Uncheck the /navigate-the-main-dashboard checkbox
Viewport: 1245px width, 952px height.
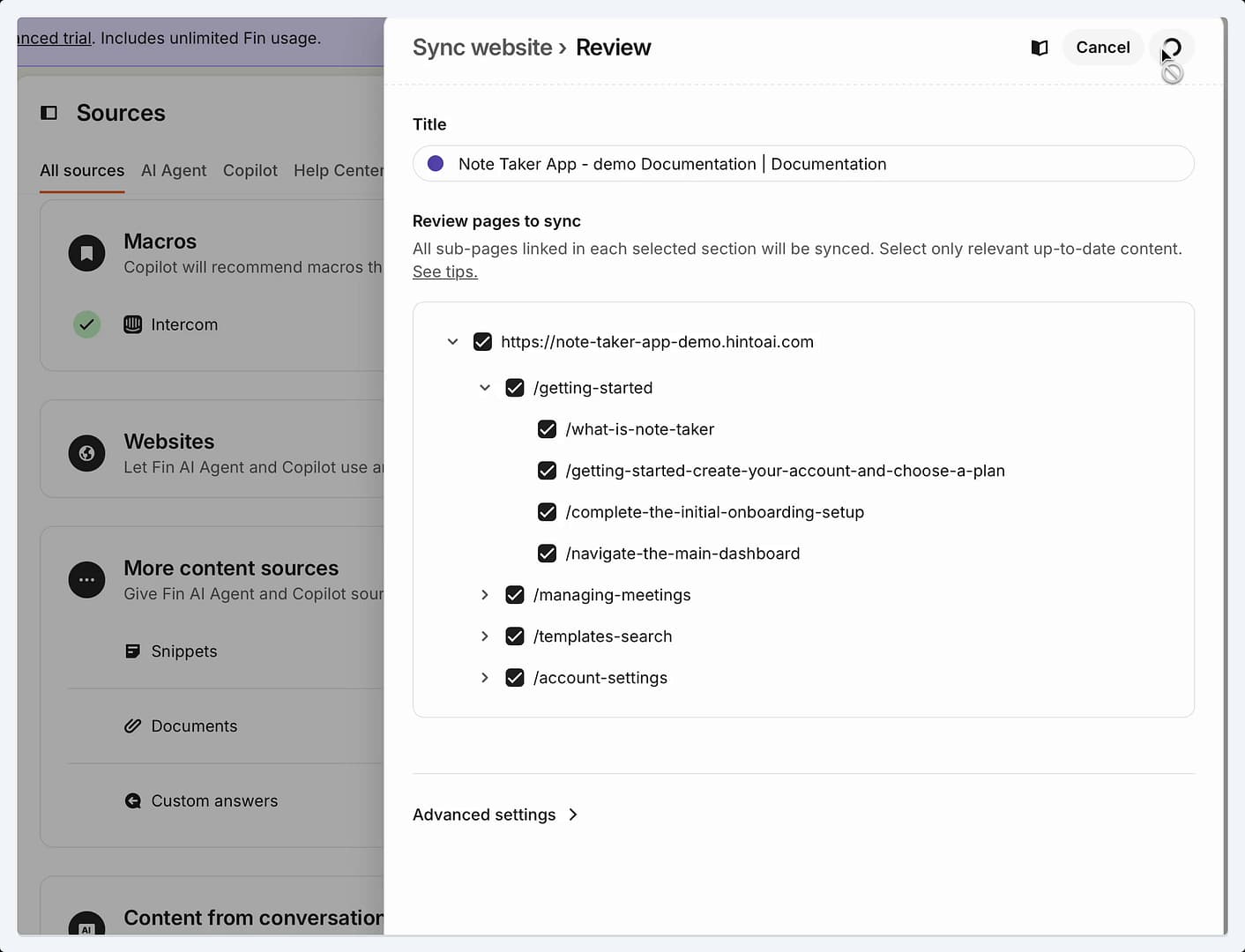click(547, 554)
